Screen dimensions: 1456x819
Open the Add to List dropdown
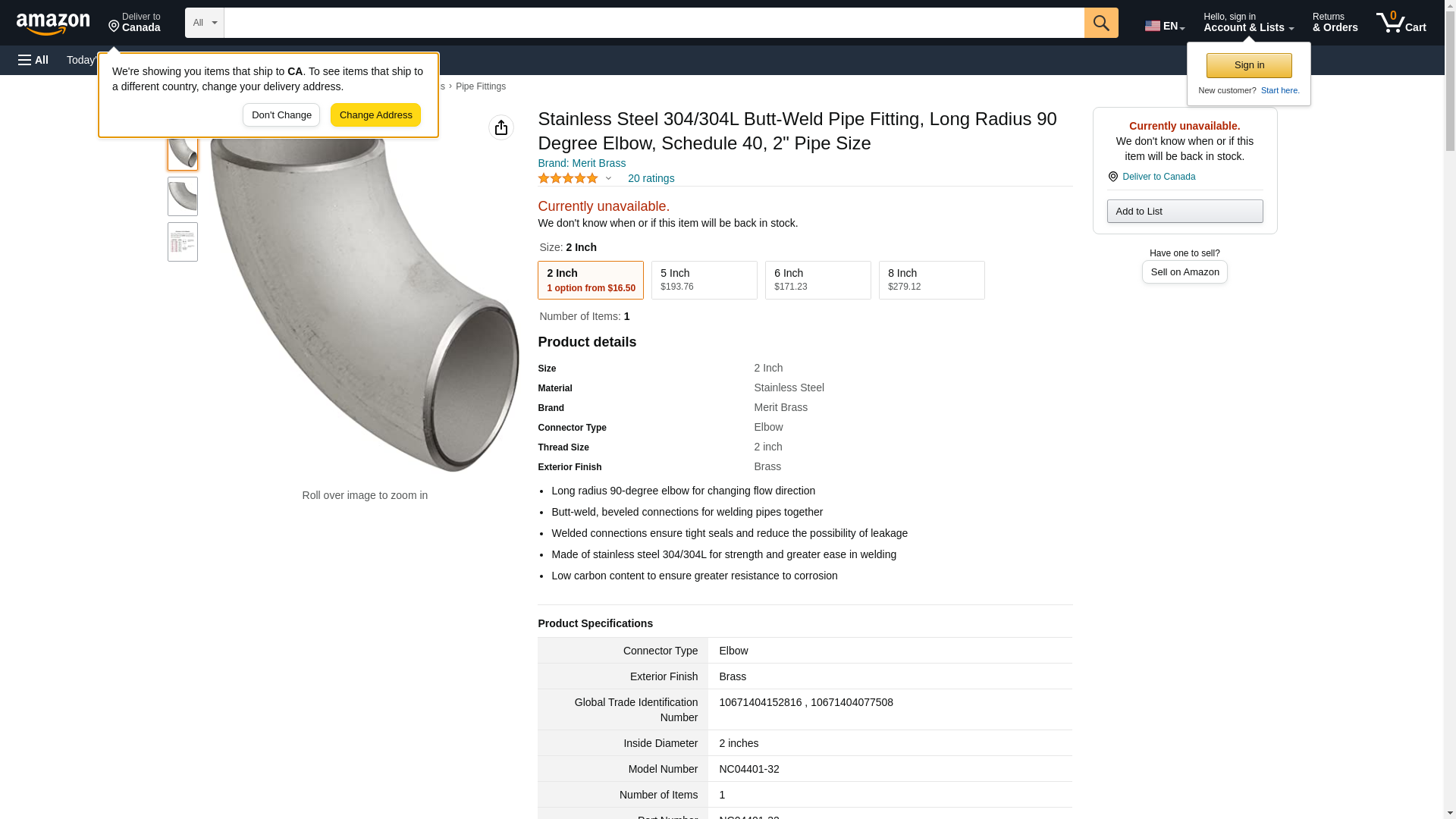(1185, 211)
